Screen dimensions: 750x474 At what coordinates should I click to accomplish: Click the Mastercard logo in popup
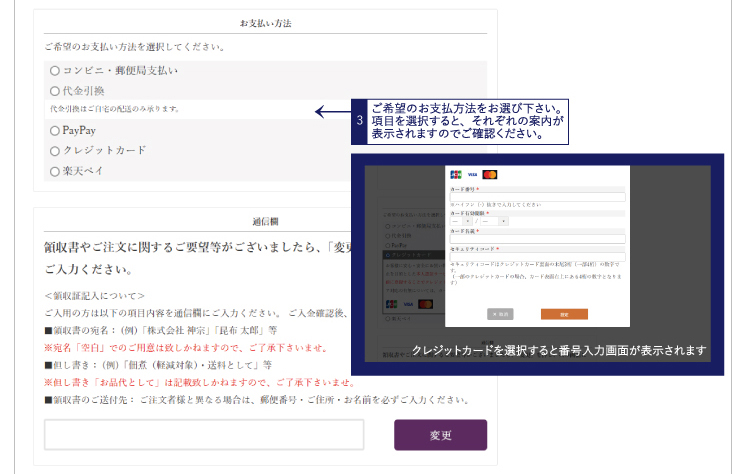point(489,174)
